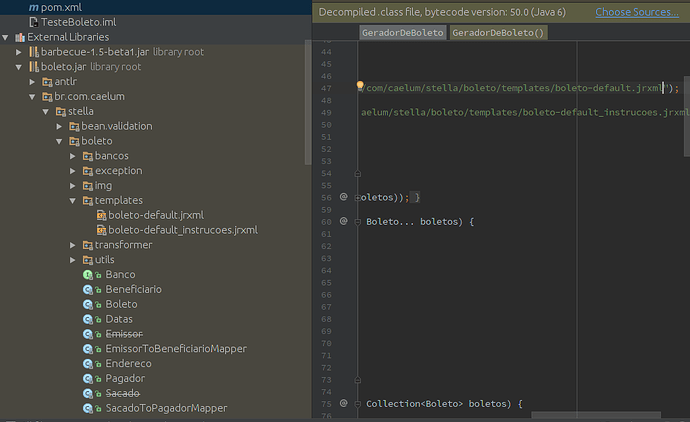The image size is (690, 422).
Task: Click the package icon for img
Action: click(x=88, y=186)
